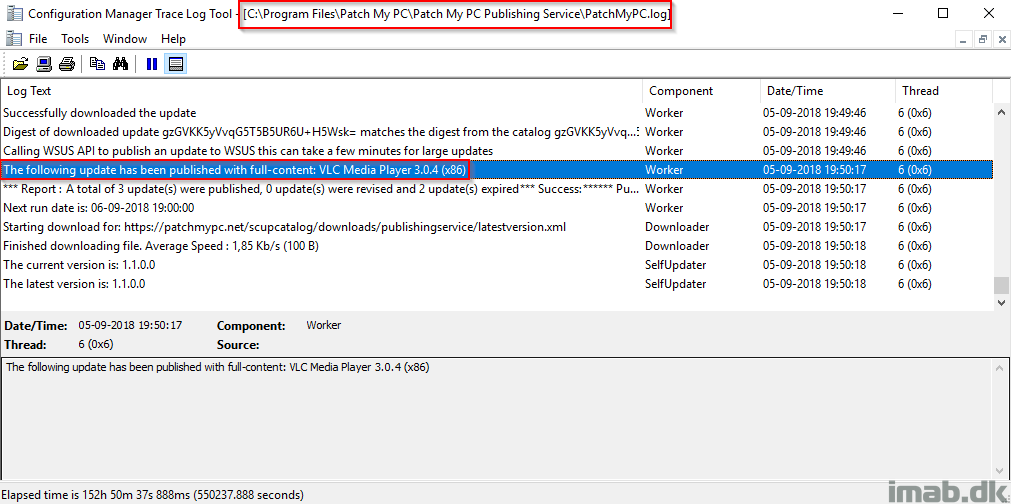This screenshot has width=1011, height=504.
Task: Click the Copy toolbar icon
Action: (97, 64)
